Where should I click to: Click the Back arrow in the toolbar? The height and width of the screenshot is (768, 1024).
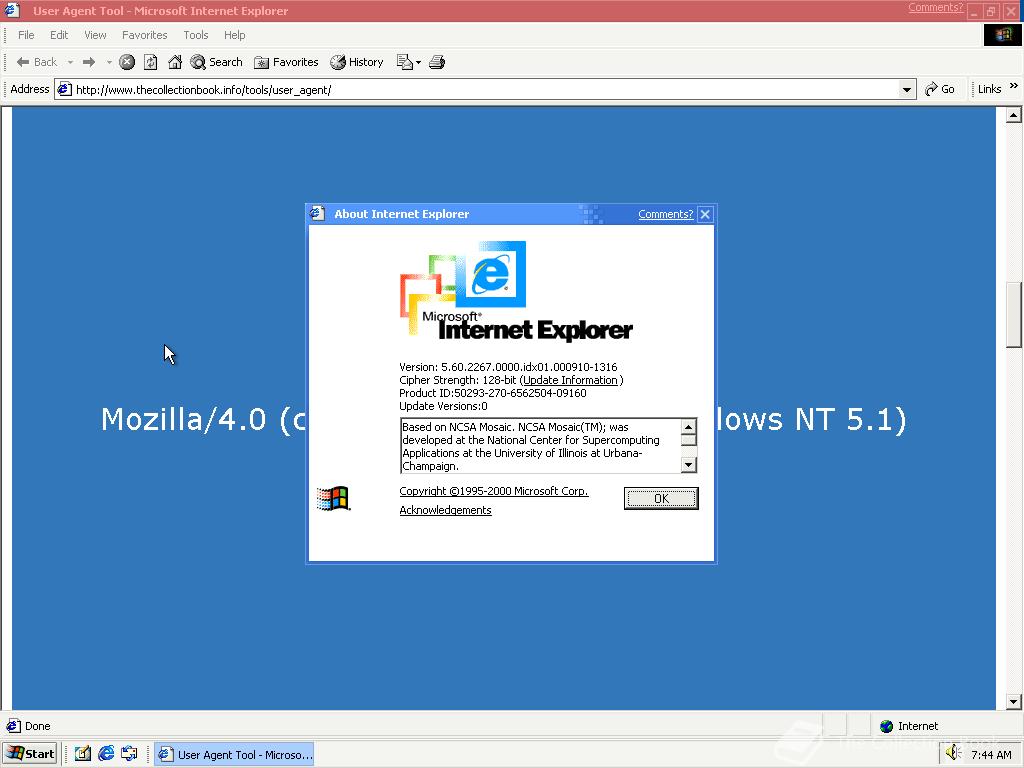coord(37,62)
